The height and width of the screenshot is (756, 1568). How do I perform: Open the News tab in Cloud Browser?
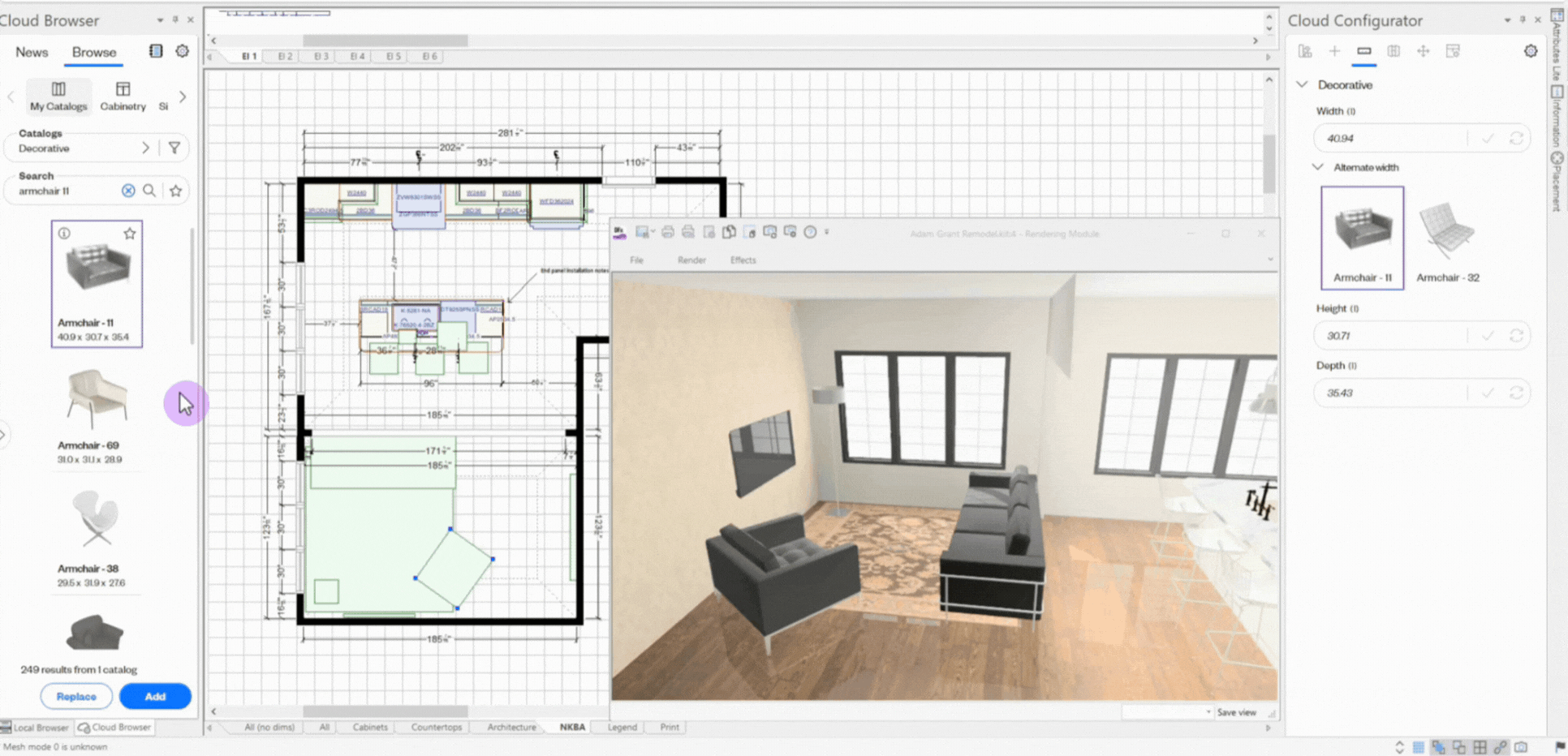(32, 52)
